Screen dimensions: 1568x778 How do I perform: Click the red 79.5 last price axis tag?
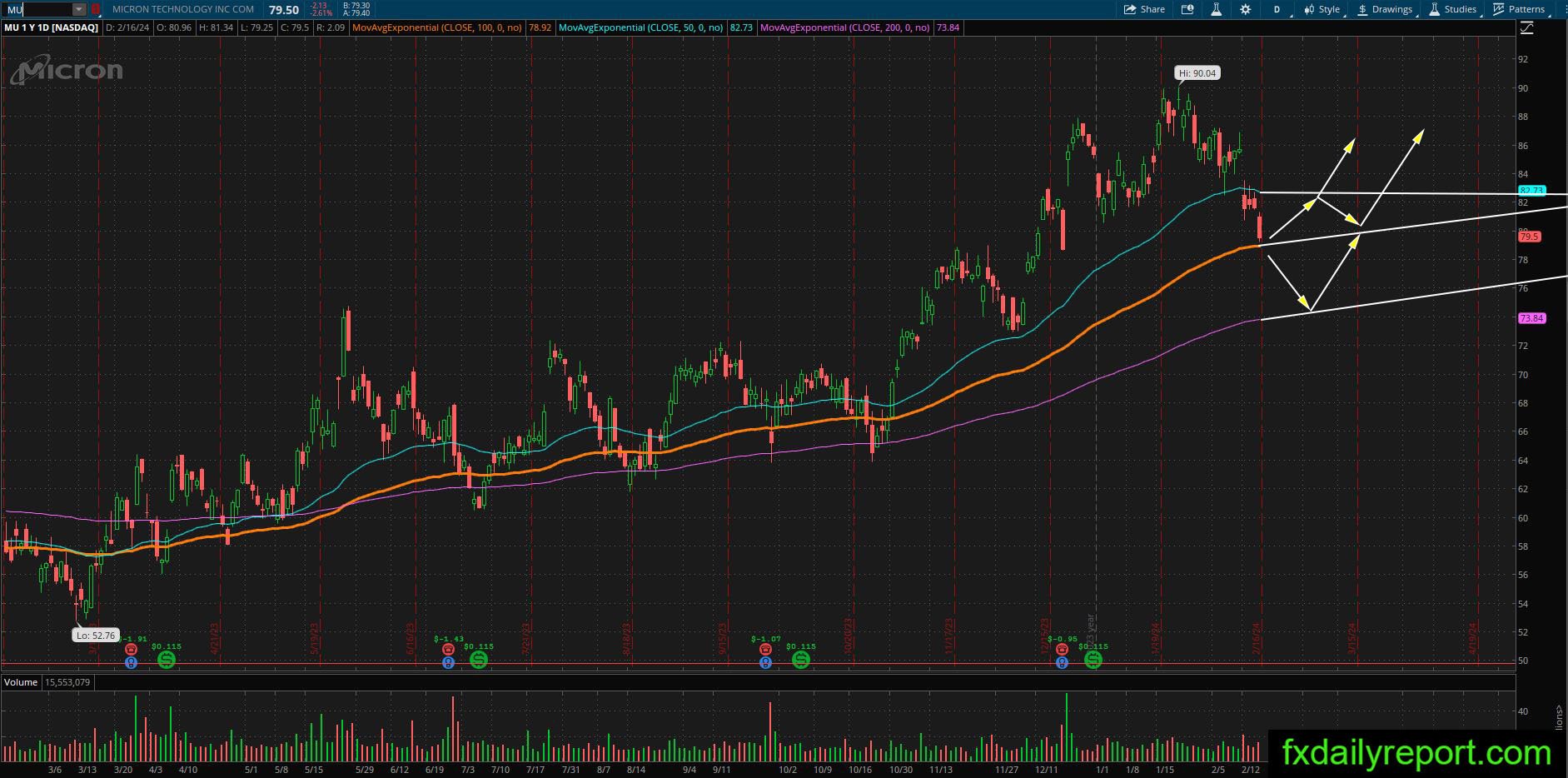coord(1530,237)
